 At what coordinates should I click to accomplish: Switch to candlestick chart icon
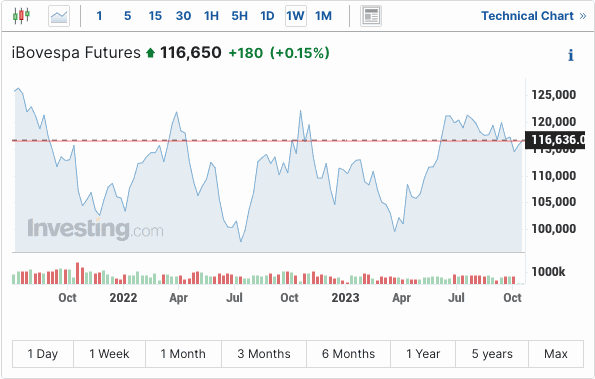[21, 16]
